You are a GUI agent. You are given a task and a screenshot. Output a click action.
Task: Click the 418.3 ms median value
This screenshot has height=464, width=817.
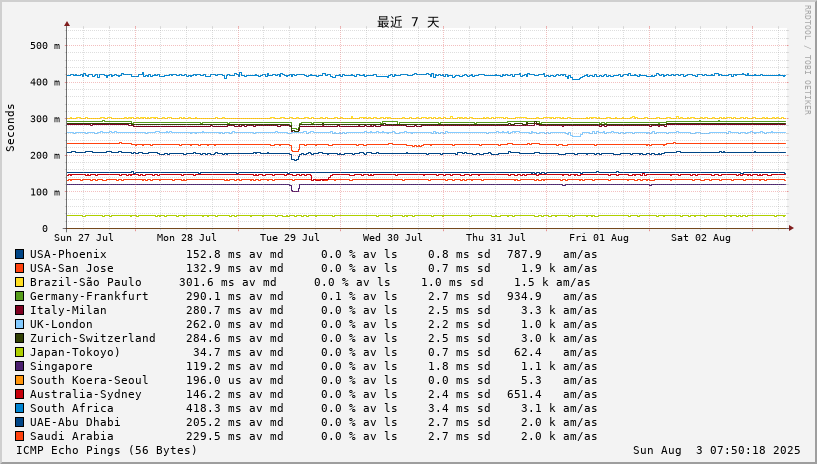[214, 409]
